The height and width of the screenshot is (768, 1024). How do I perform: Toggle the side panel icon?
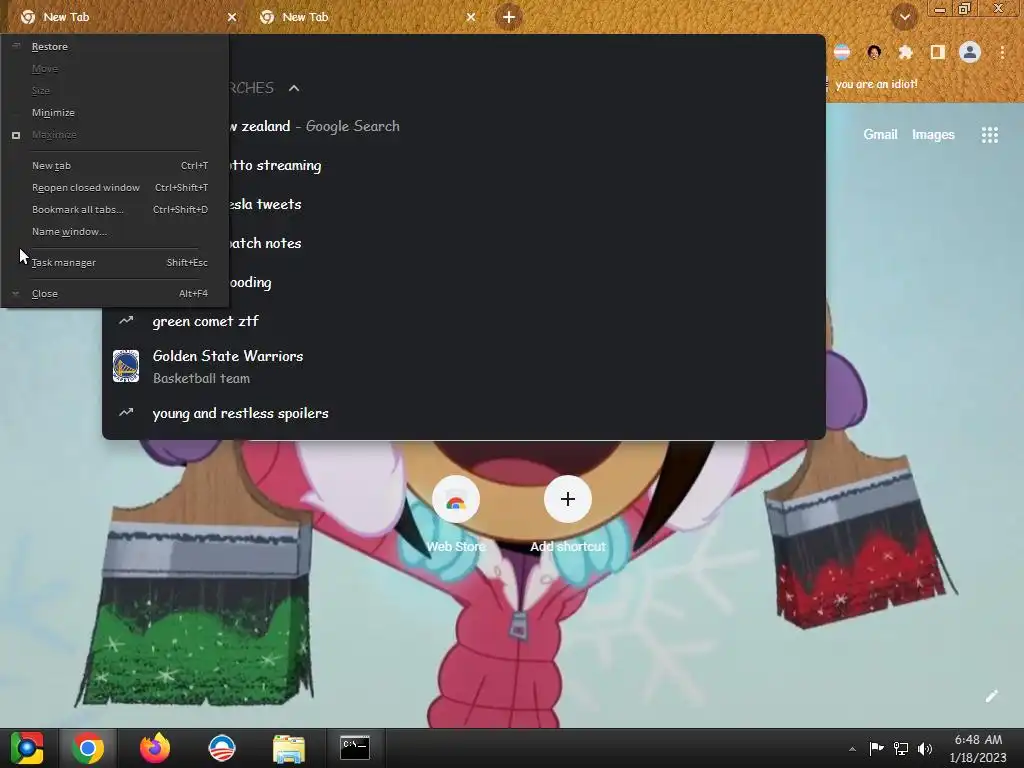(x=937, y=52)
